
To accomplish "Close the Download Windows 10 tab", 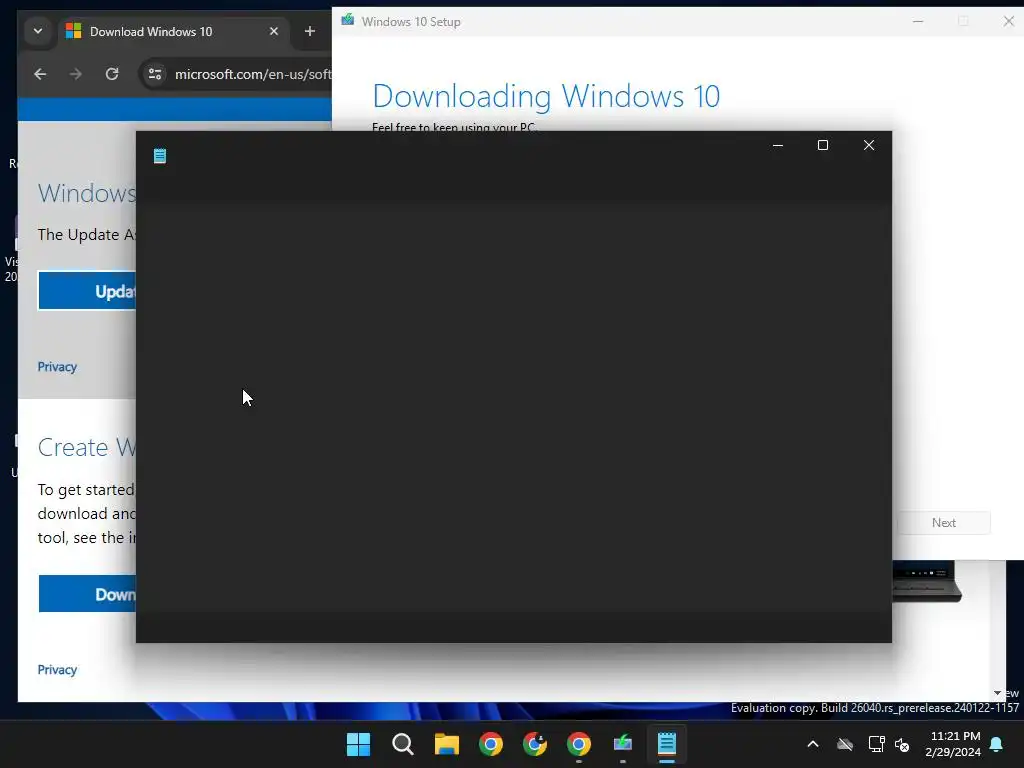I will click(274, 31).
